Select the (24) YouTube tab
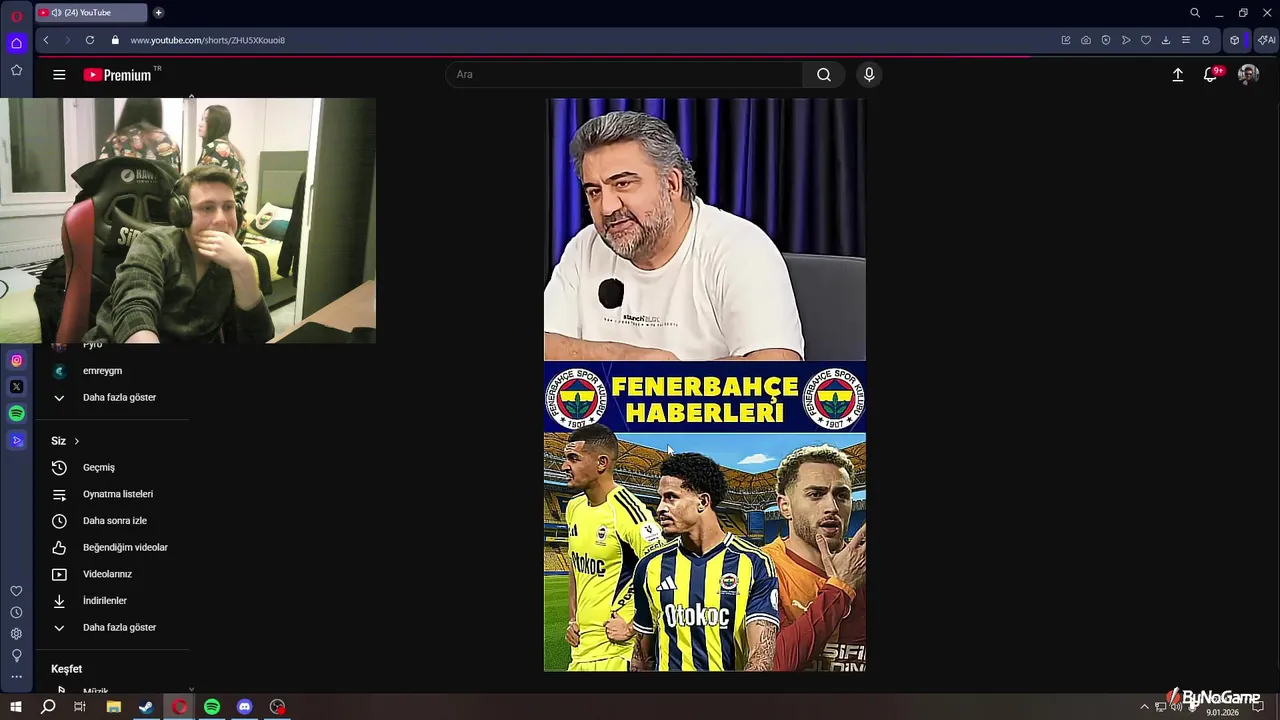1280x720 pixels. (90, 13)
